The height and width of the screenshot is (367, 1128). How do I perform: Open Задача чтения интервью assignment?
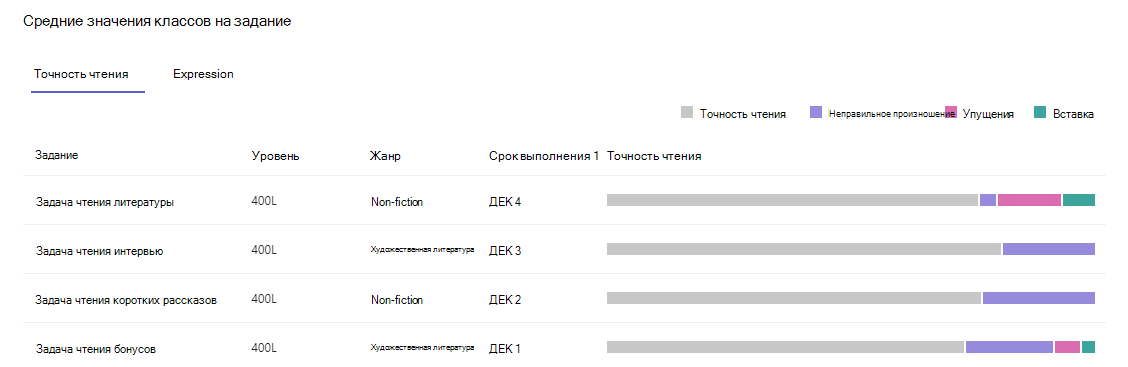pos(99,251)
